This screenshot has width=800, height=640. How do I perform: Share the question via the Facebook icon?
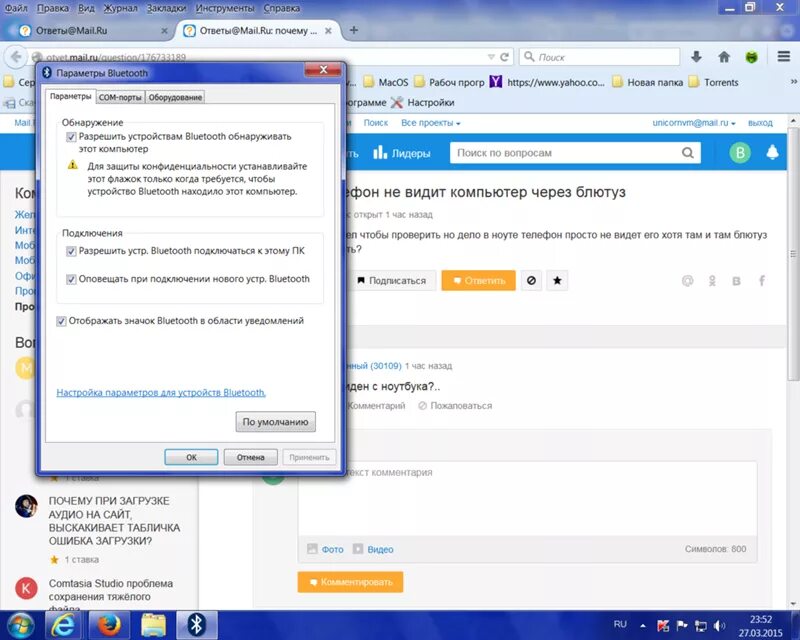tap(762, 281)
